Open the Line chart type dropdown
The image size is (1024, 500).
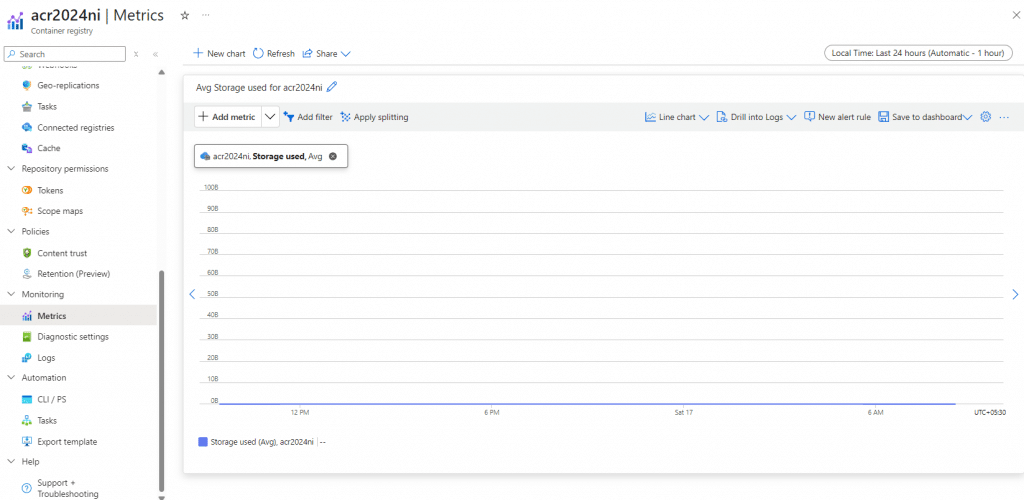[677, 117]
